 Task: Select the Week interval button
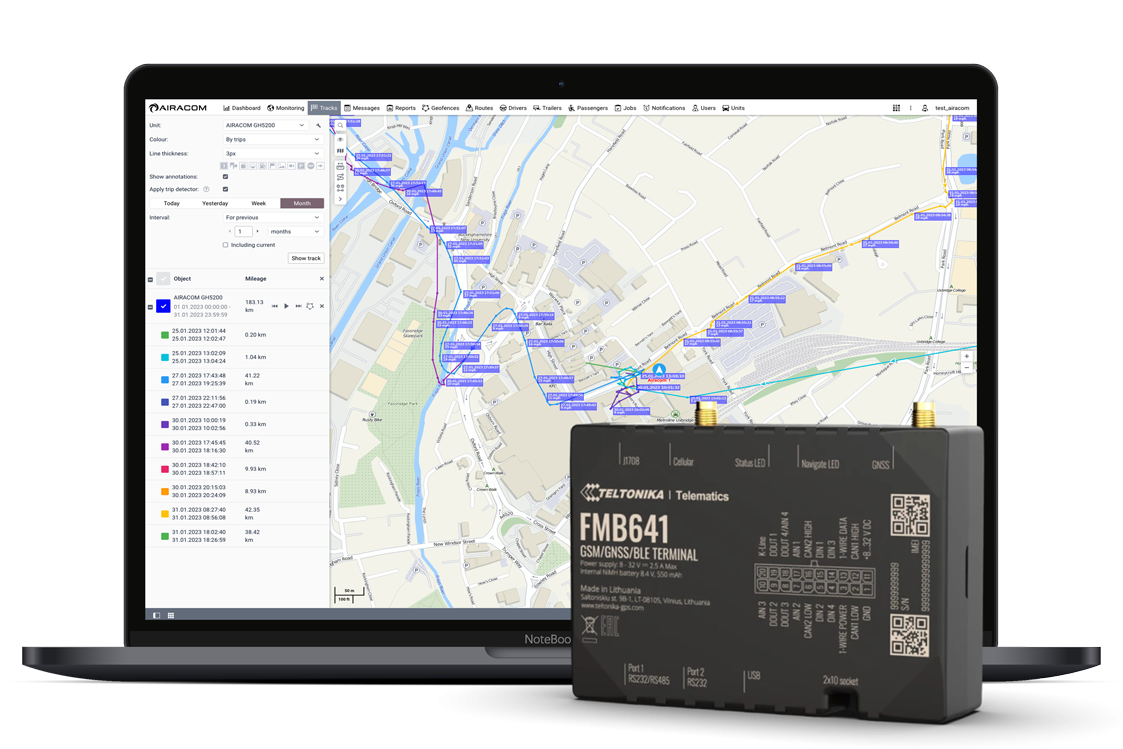click(x=259, y=203)
